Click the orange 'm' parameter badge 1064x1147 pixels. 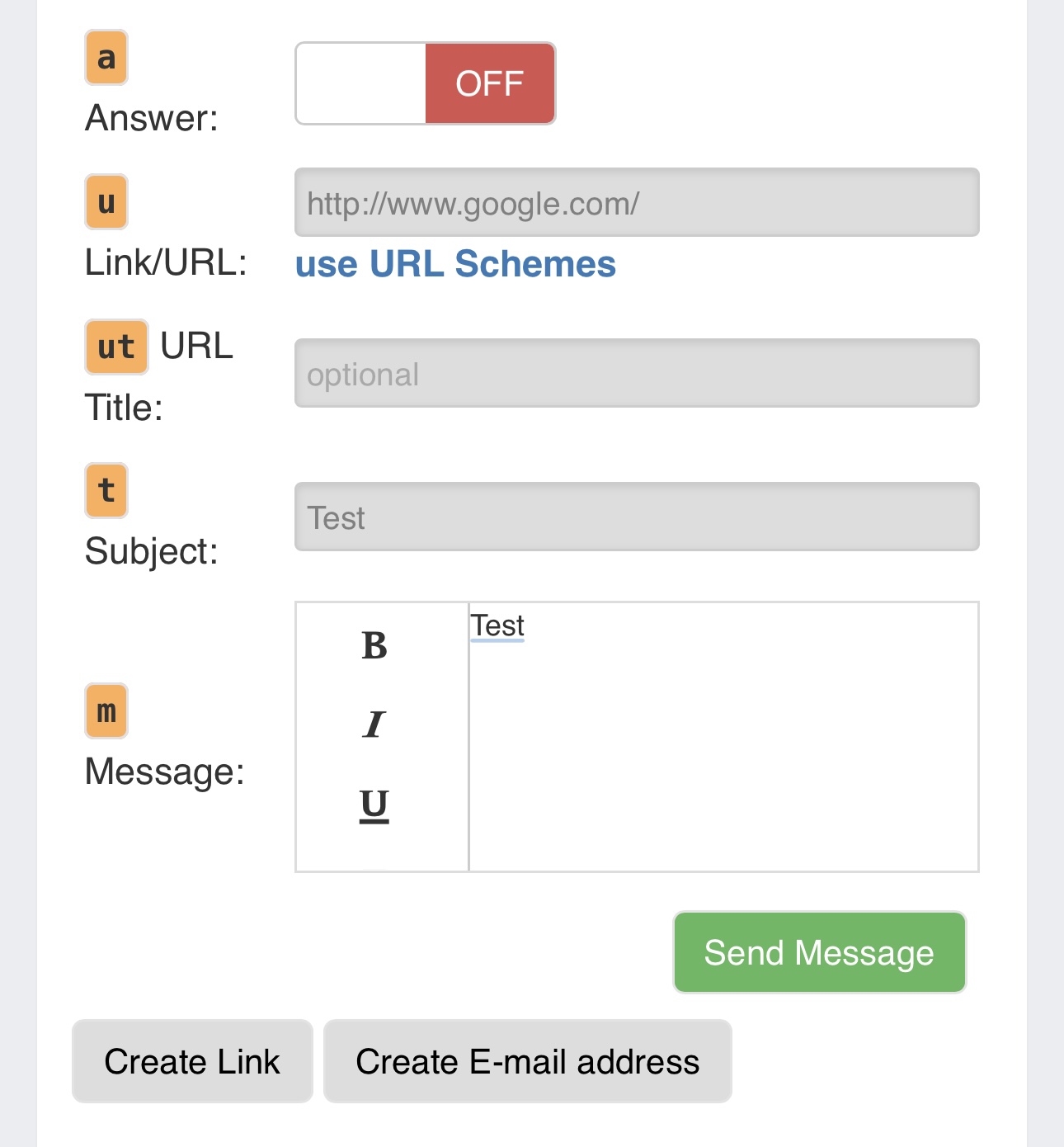coord(106,710)
